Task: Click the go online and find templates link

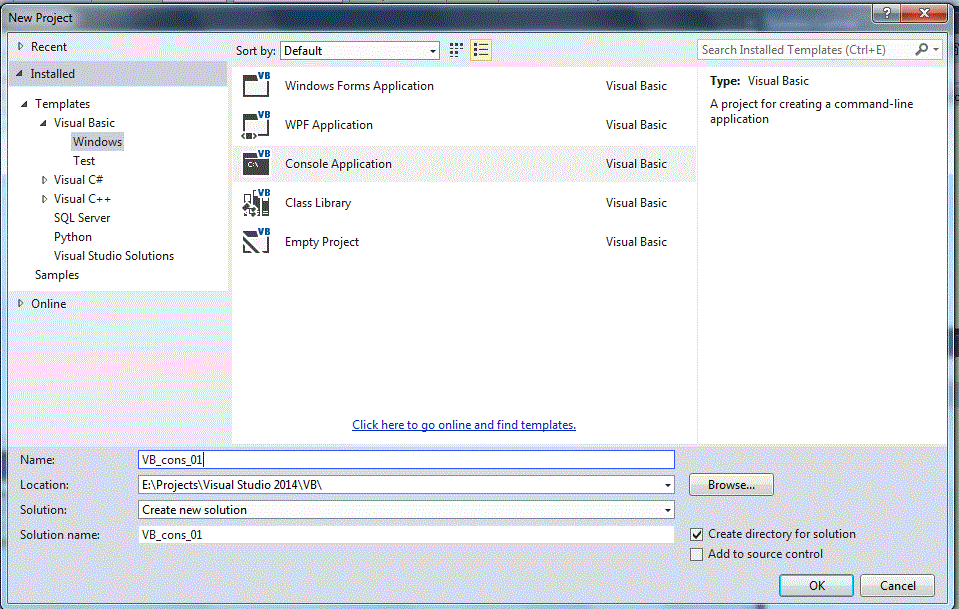Action: pyautogui.click(x=464, y=425)
